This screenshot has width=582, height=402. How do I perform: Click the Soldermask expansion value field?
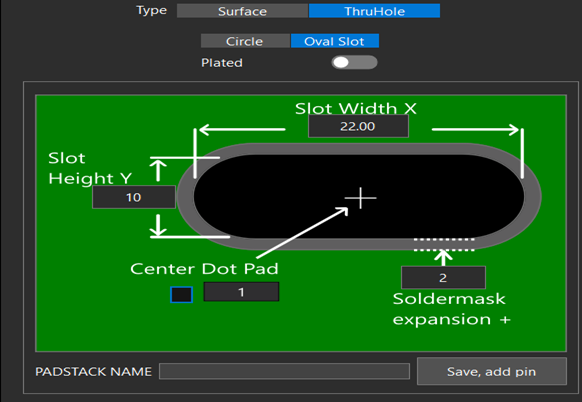[x=443, y=277]
